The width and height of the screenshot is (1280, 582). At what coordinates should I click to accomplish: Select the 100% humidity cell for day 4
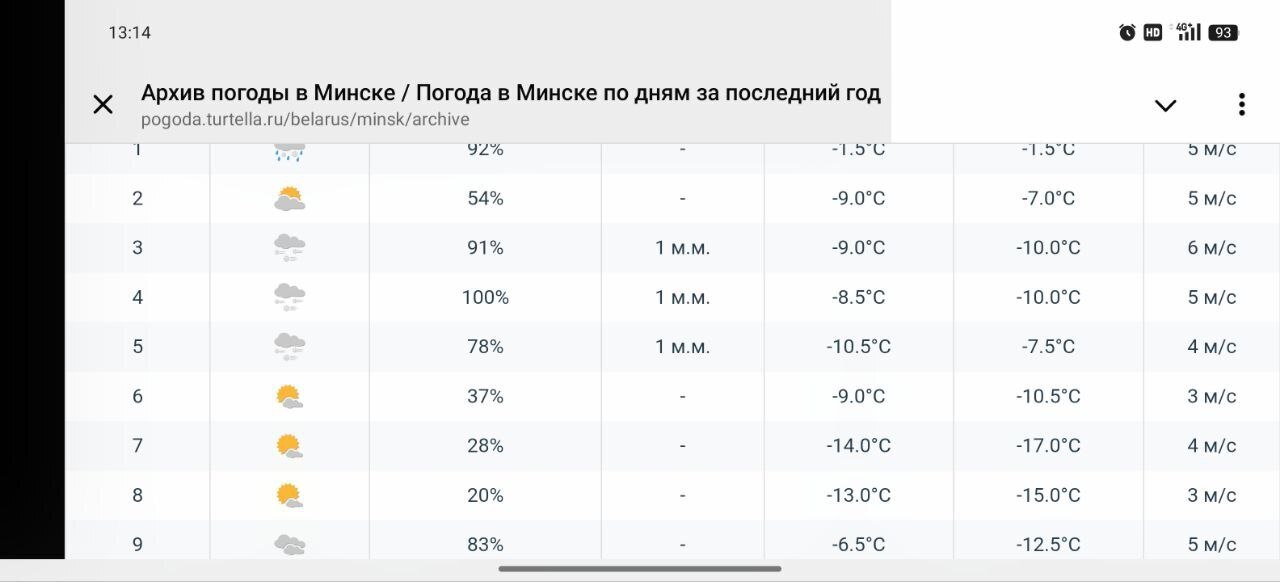tap(485, 297)
